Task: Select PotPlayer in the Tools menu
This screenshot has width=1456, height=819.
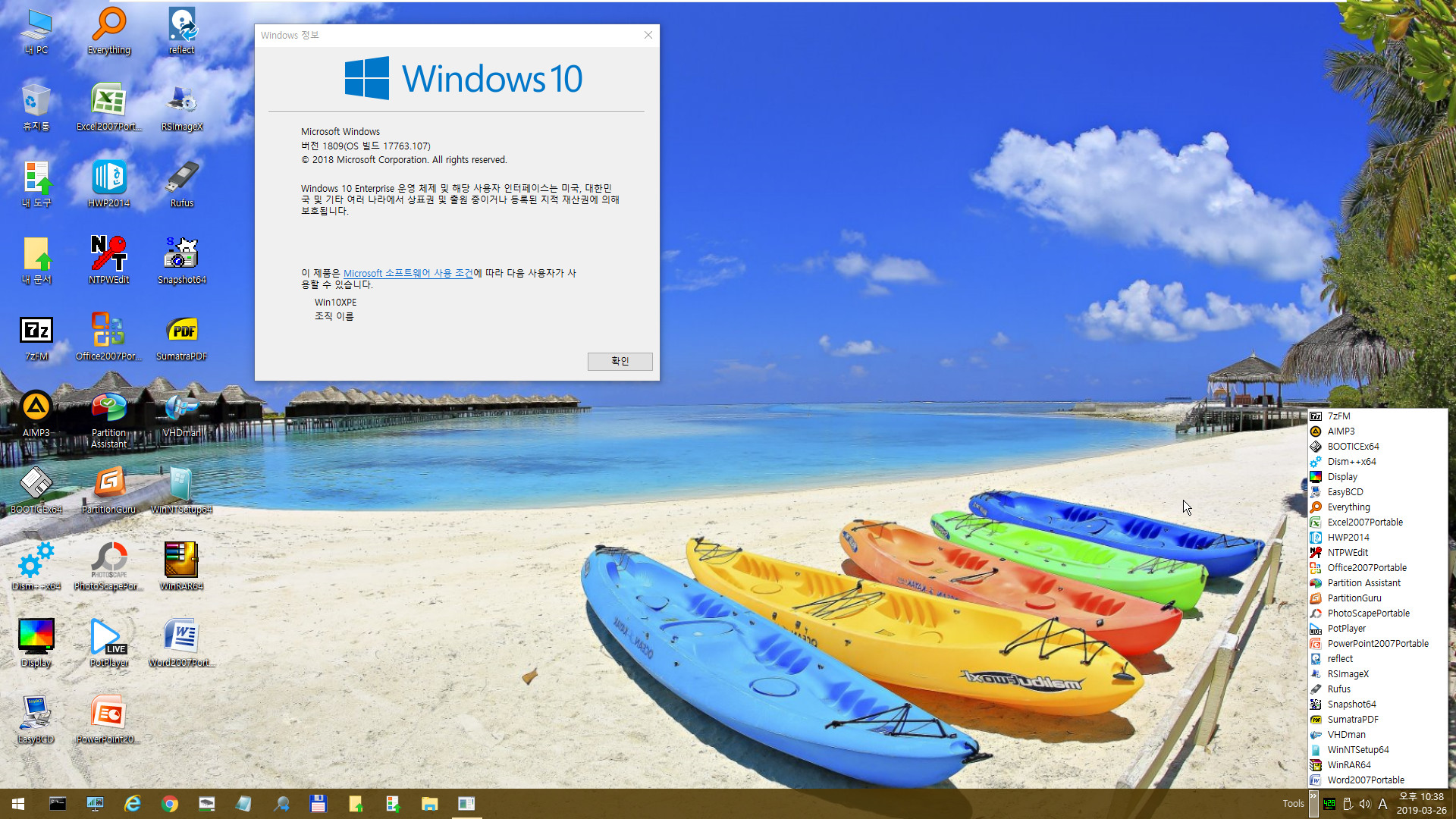Action: [x=1378, y=628]
